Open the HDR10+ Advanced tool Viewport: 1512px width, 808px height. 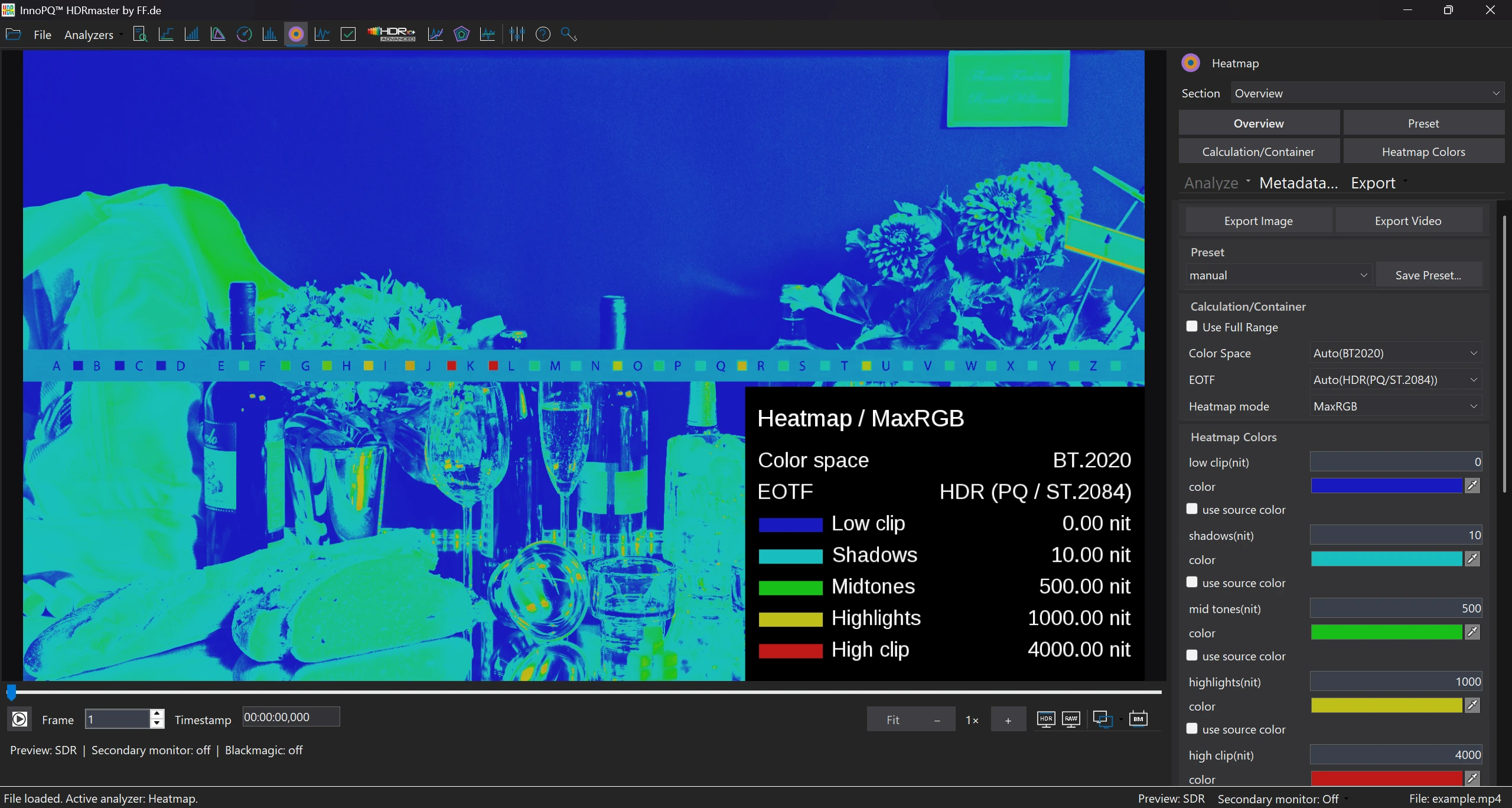tap(392, 34)
